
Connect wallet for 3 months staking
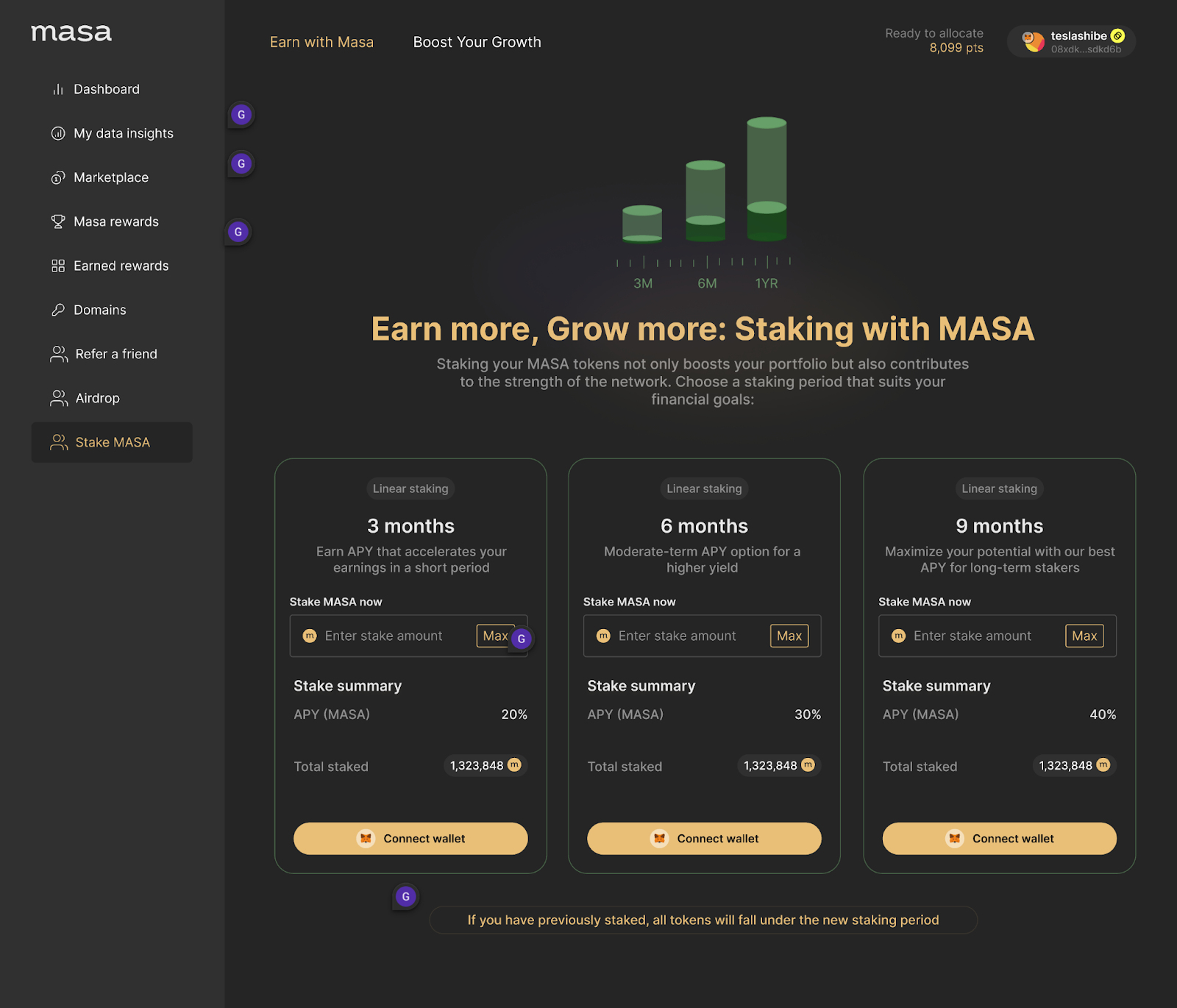click(410, 839)
